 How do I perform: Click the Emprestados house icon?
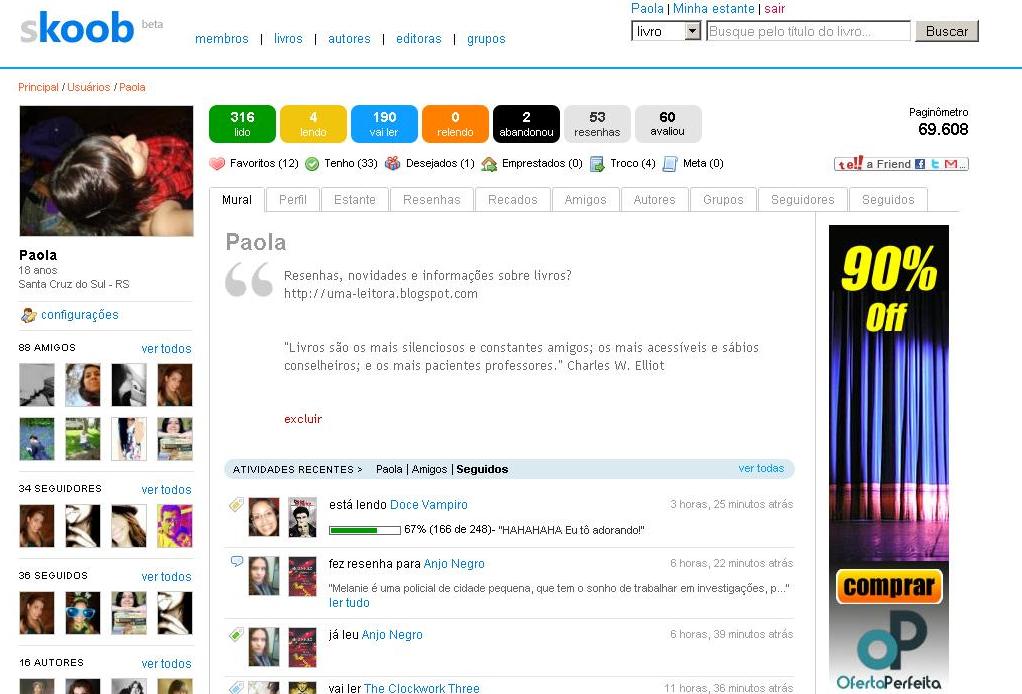click(x=488, y=164)
